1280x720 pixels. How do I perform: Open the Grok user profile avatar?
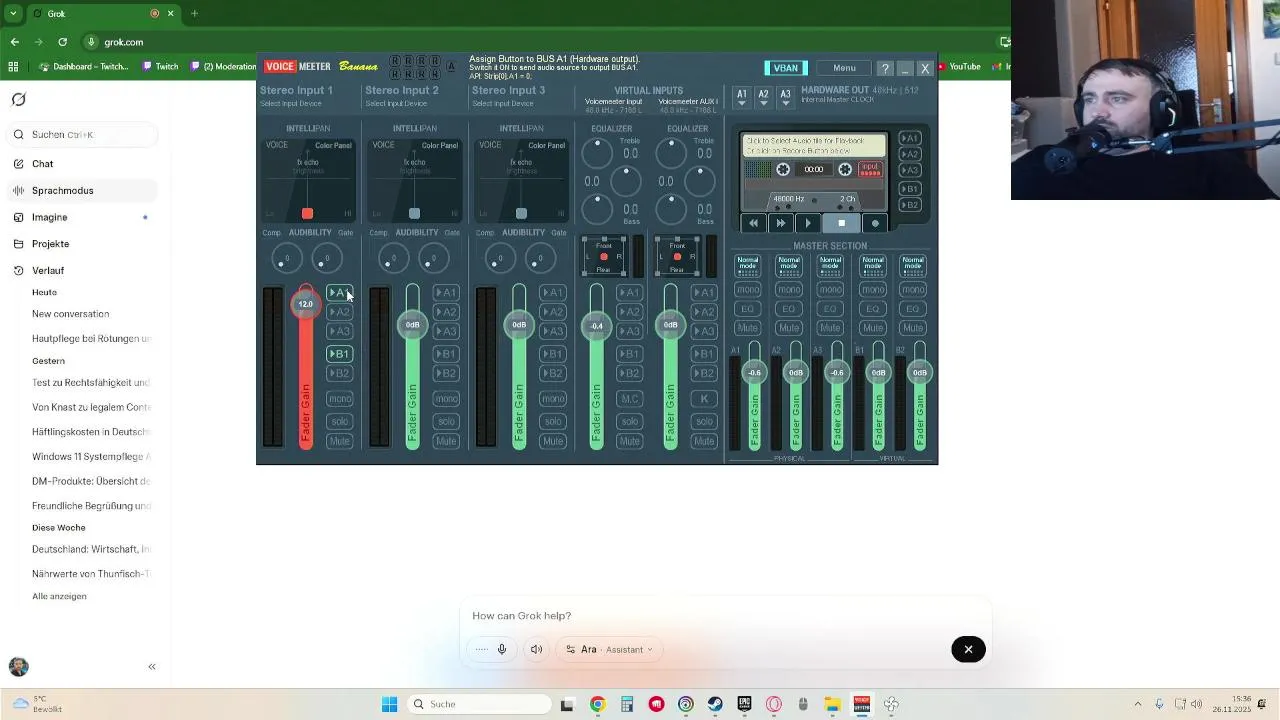point(18,666)
